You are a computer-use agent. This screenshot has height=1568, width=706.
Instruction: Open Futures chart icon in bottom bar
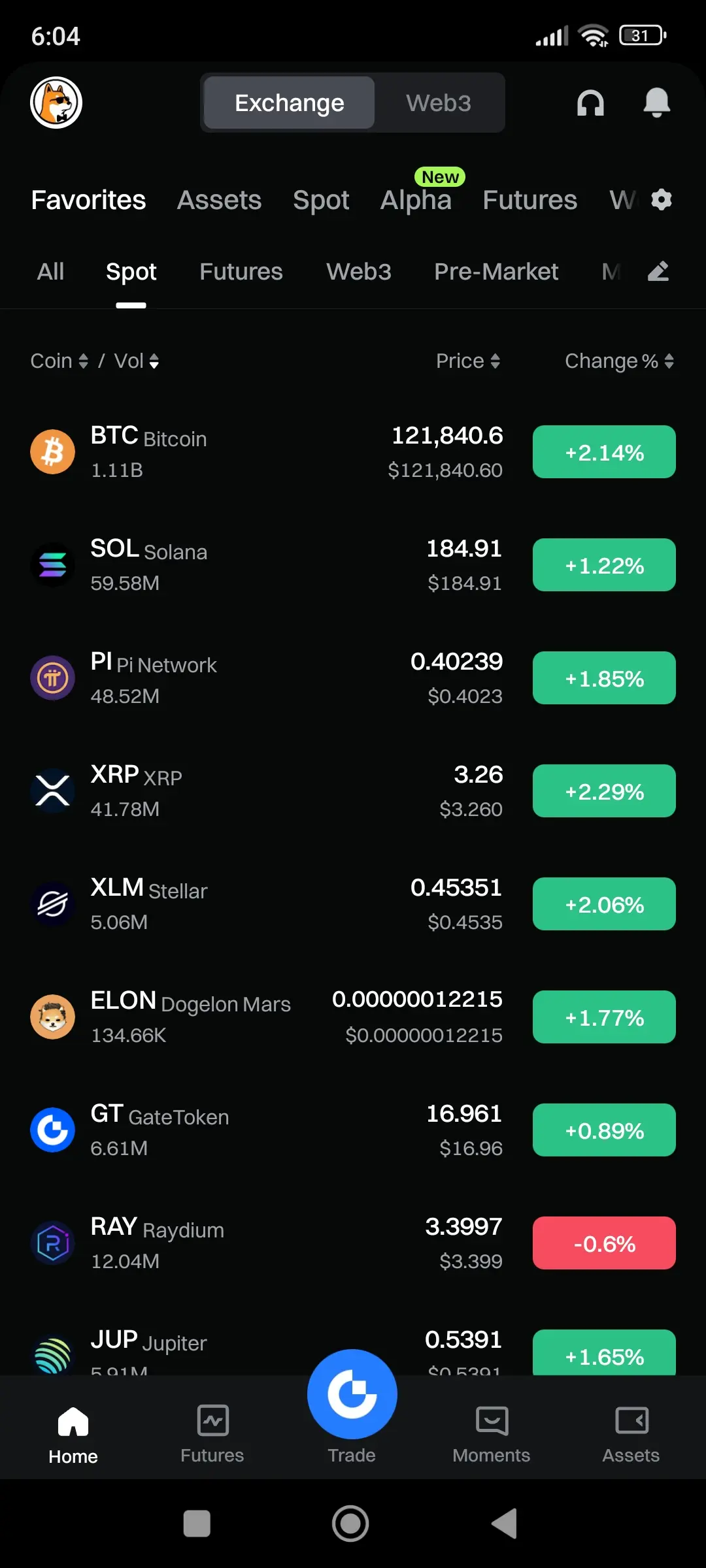pos(212,1433)
